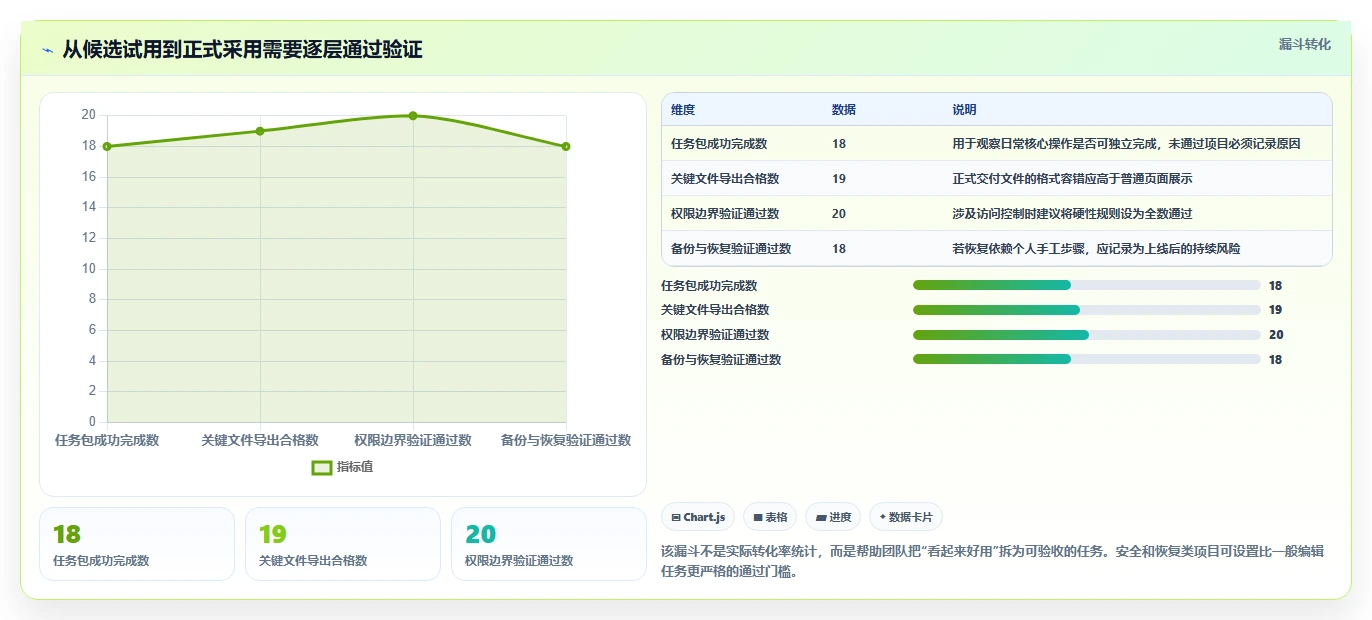This screenshot has width=1372, height=620.
Task: Click the 数据卡片 tag chip
Action: (906, 517)
